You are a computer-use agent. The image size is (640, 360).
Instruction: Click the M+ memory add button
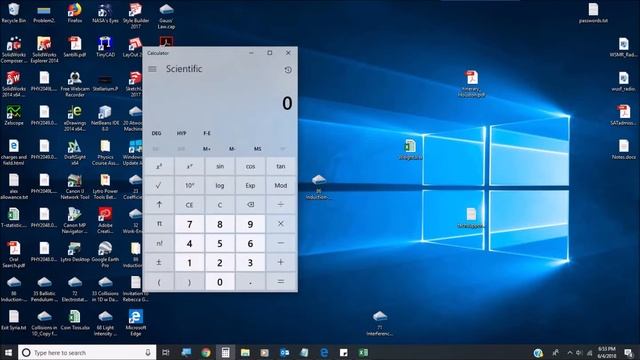pyautogui.click(x=207, y=149)
